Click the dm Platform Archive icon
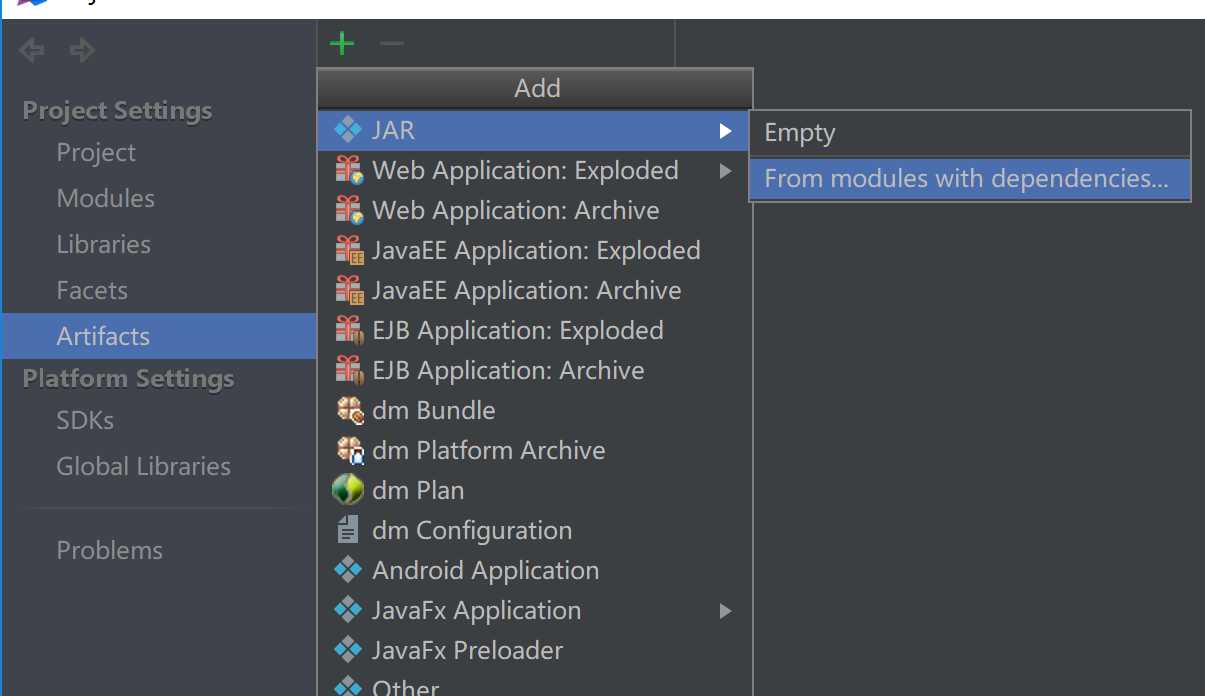Viewport: 1205px width, 696px height. point(349,450)
